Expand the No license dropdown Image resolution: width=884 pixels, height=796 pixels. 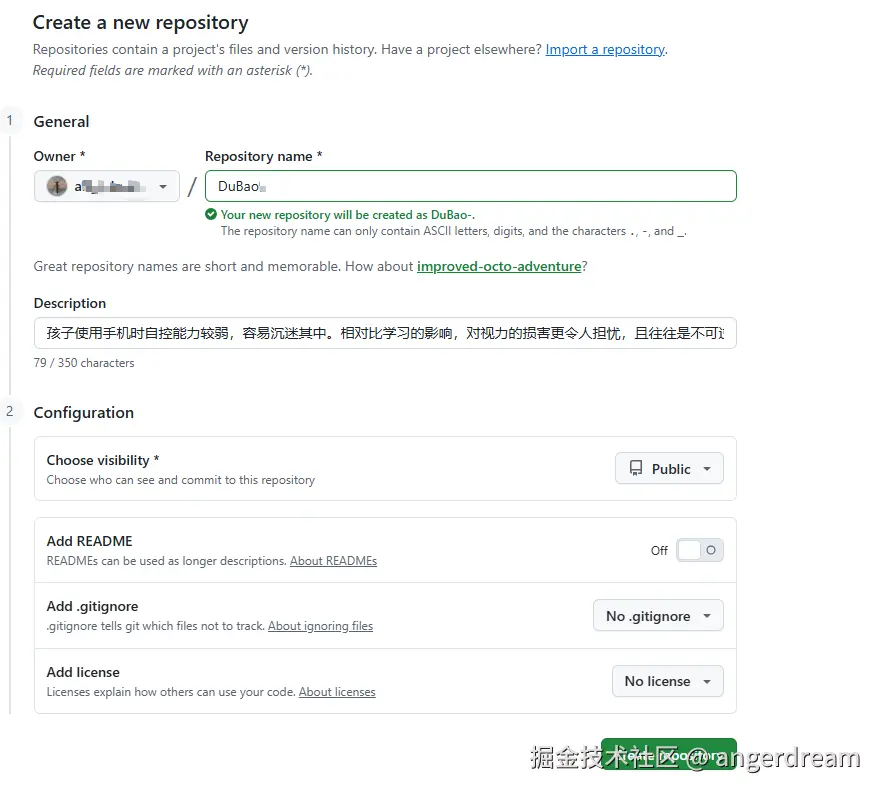[x=667, y=681]
